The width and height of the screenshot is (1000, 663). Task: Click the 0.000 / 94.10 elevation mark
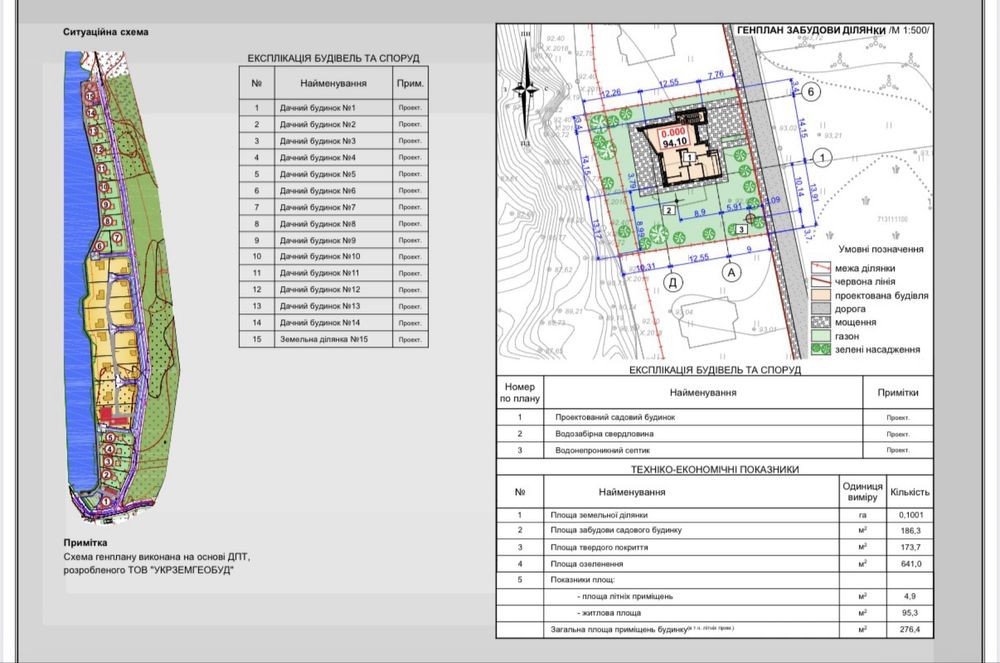(x=672, y=136)
